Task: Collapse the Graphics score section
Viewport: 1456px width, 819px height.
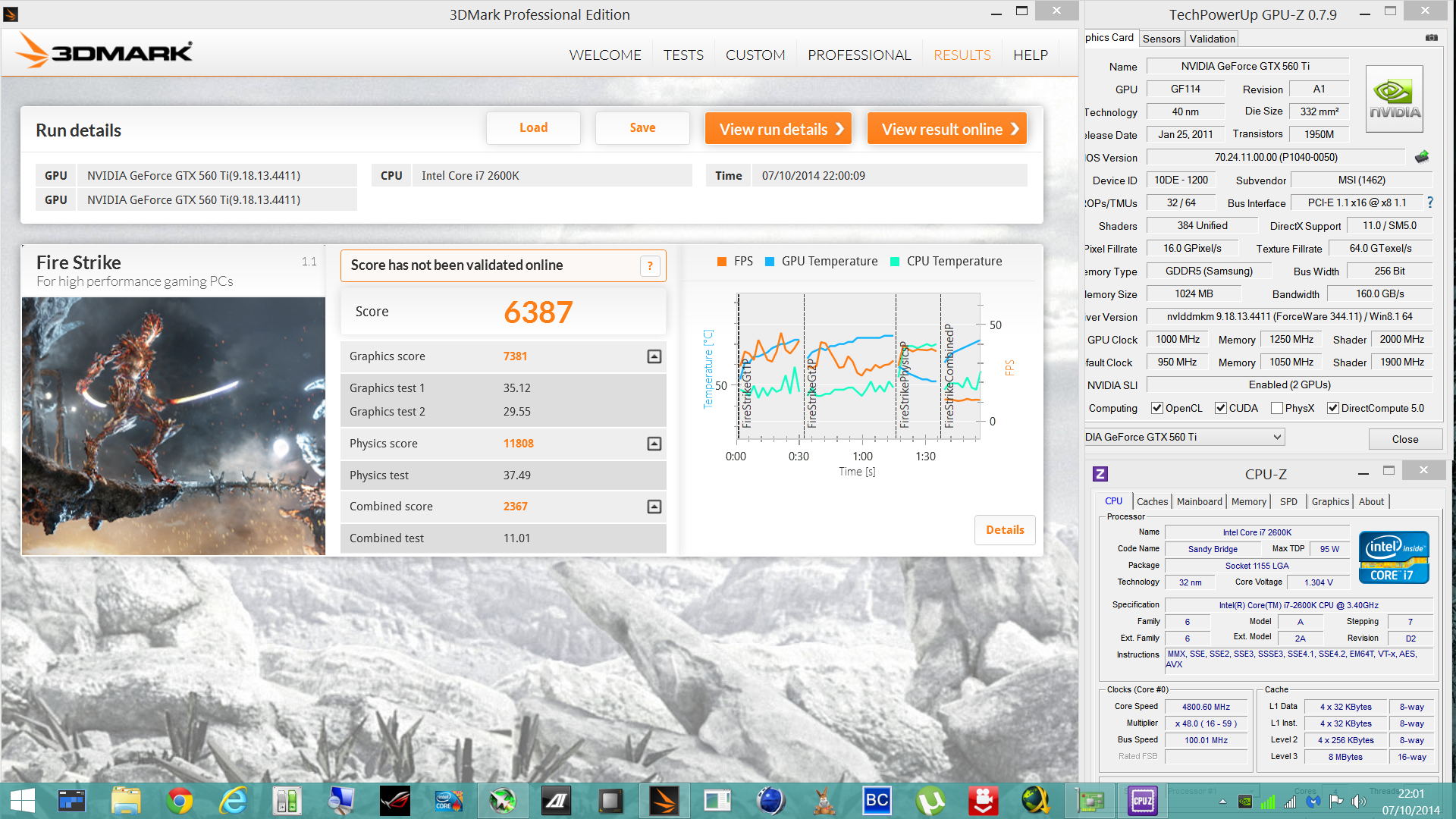Action: (x=654, y=356)
